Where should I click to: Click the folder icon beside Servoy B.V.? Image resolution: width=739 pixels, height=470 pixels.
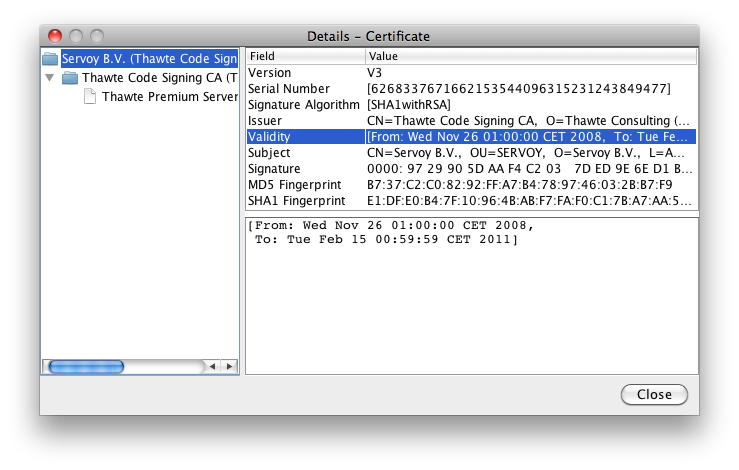pos(50,59)
